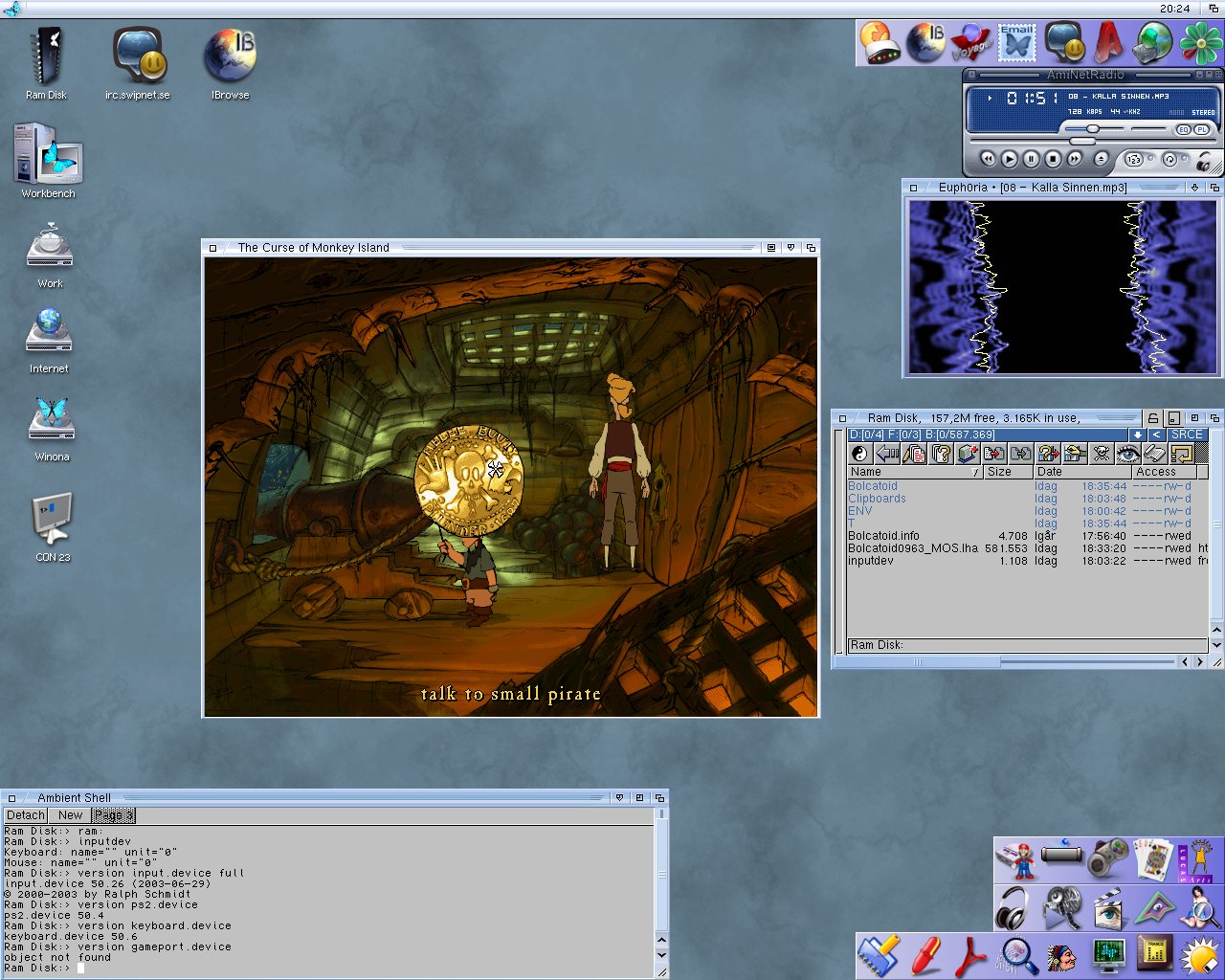
Task: Click Monkey Island window title down-arrow gadget
Action: (x=791, y=248)
